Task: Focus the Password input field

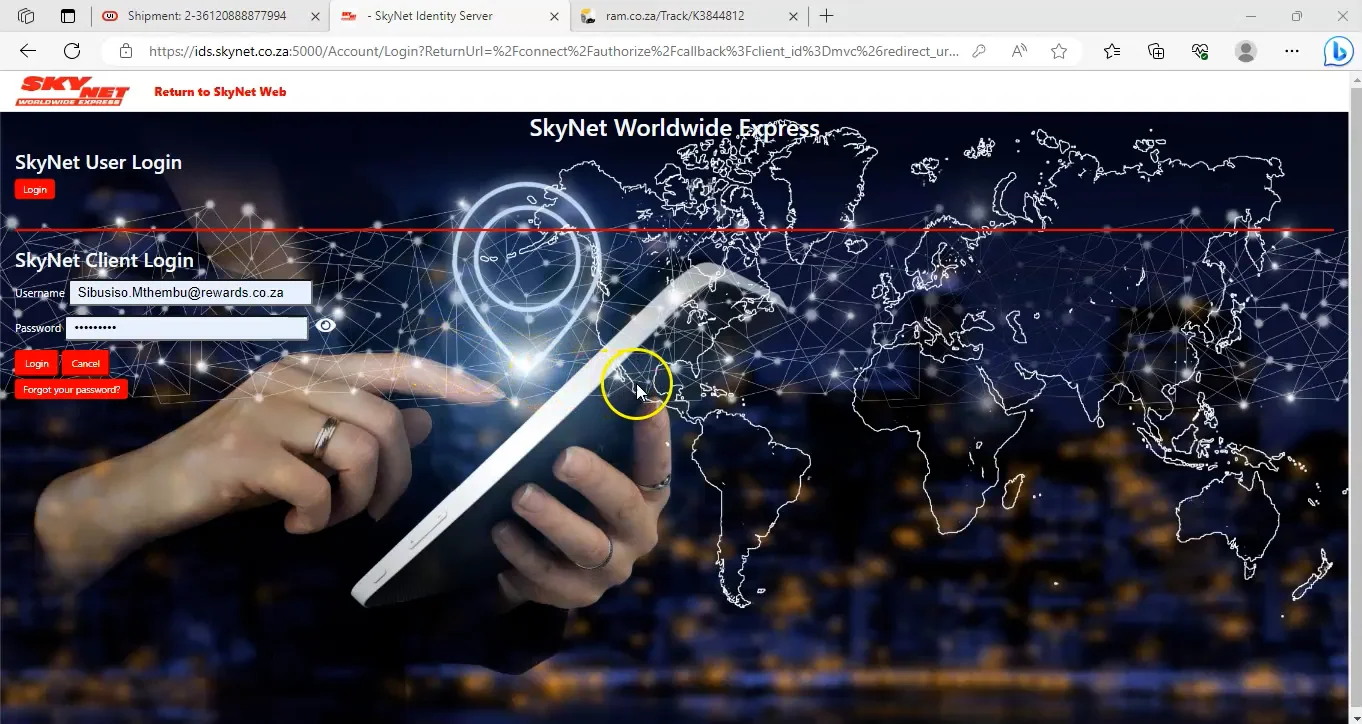Action: point(187,328)
